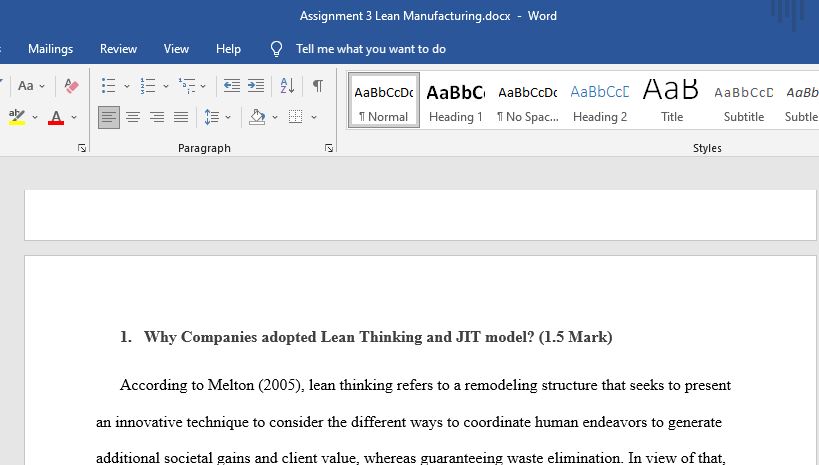This screenshot has height=465, width=819.
Task: Expand the borders dropdown arrow
Action: 314,117
